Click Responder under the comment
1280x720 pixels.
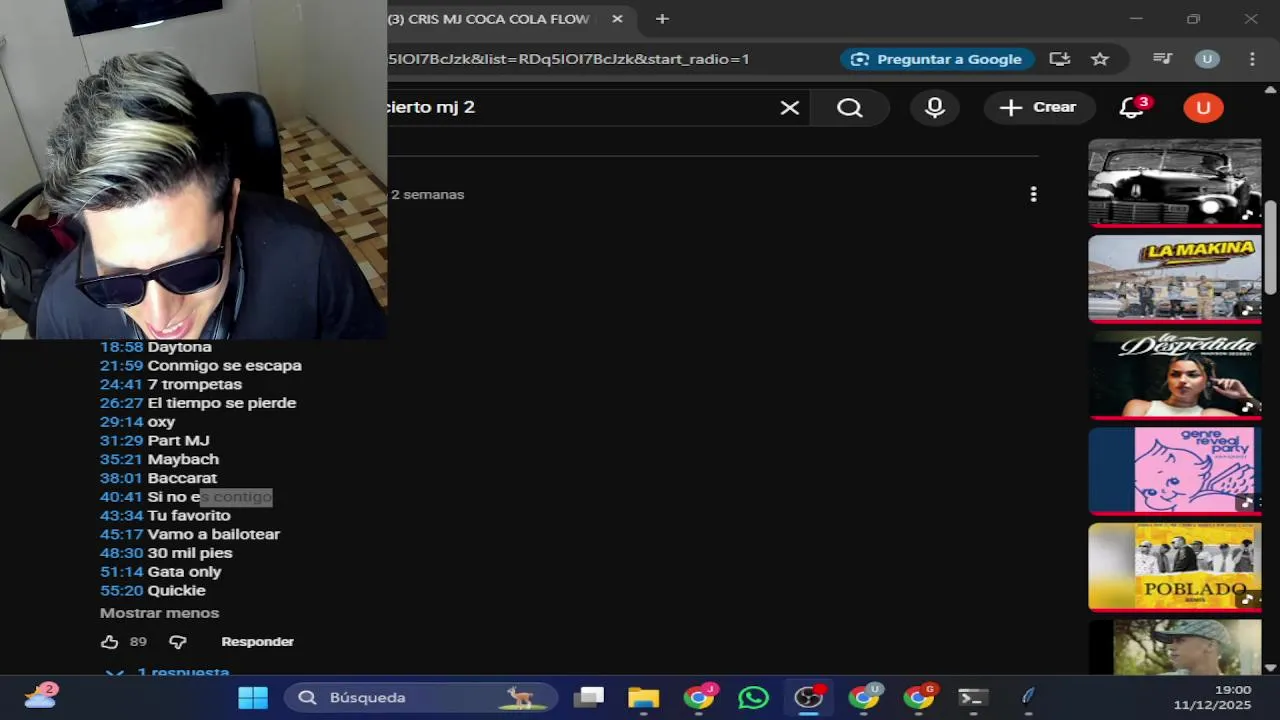(257, 642)
